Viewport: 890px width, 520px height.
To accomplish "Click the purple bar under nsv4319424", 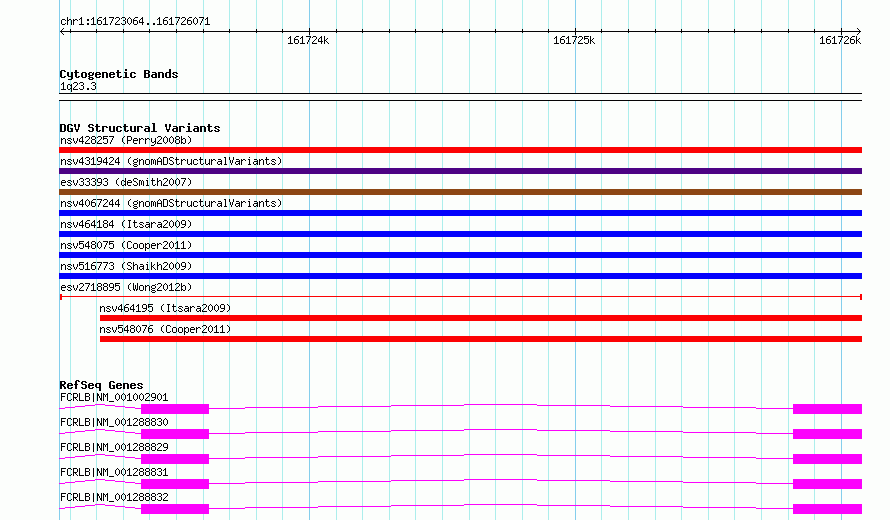I will coord(460,171).
